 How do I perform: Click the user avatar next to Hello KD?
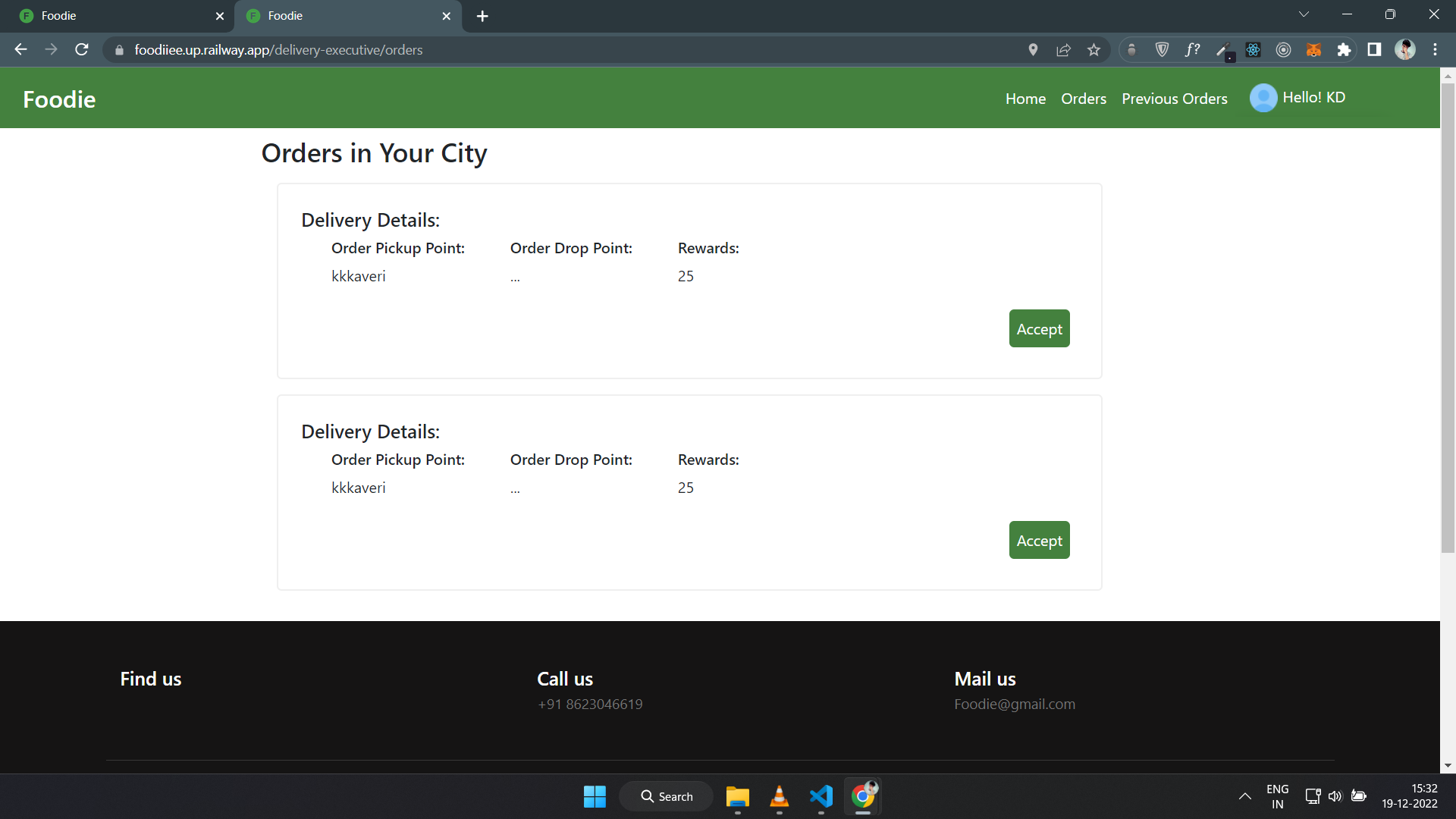(1263, 98)
